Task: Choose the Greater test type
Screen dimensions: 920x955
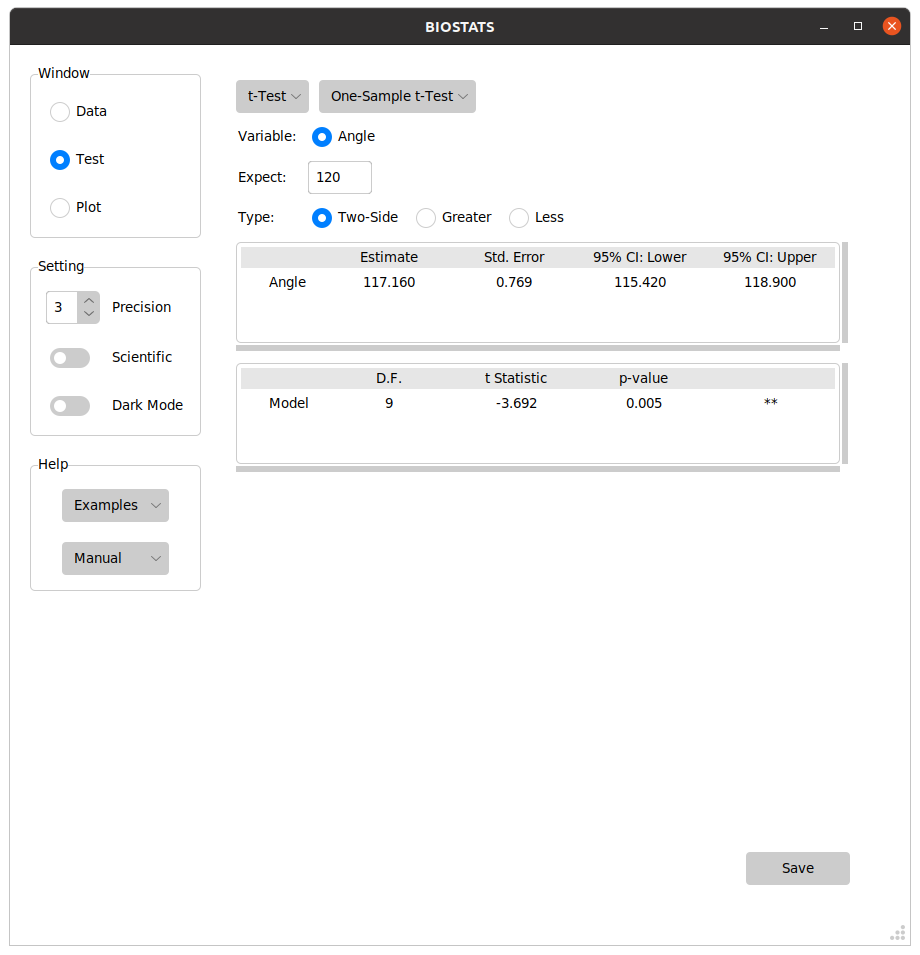Action: [426, 218]
